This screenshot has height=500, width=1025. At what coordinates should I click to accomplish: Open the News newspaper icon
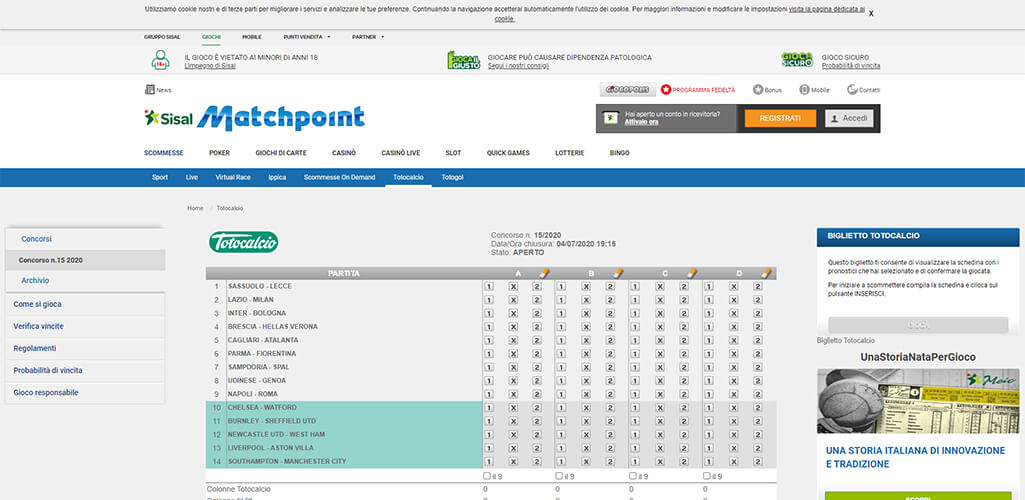pos(150,90)
